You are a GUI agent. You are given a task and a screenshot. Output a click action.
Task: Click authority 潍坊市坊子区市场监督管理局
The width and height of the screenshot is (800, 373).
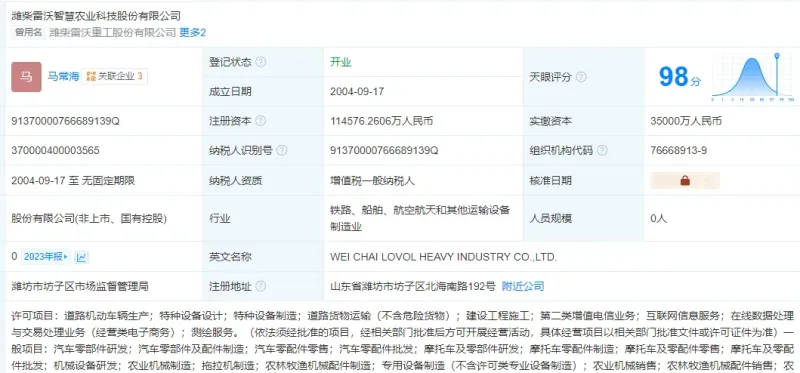tap(80, 286)
